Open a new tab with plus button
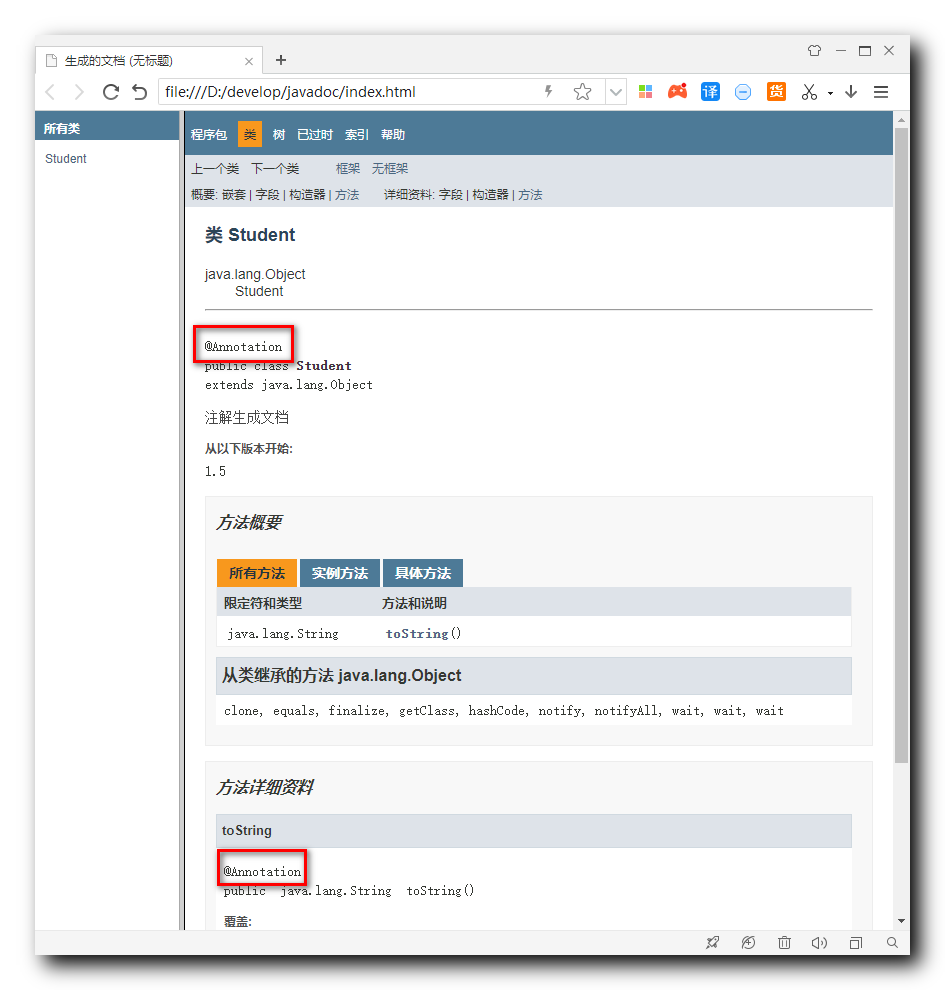Image resolution: width=945 pixels, height=990 pixels. coord(281,60)
